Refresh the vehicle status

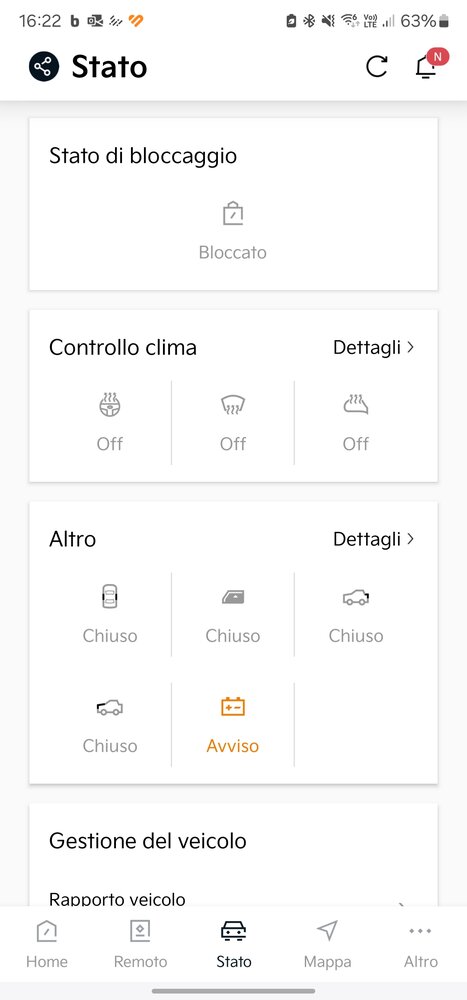click(376, 66)
